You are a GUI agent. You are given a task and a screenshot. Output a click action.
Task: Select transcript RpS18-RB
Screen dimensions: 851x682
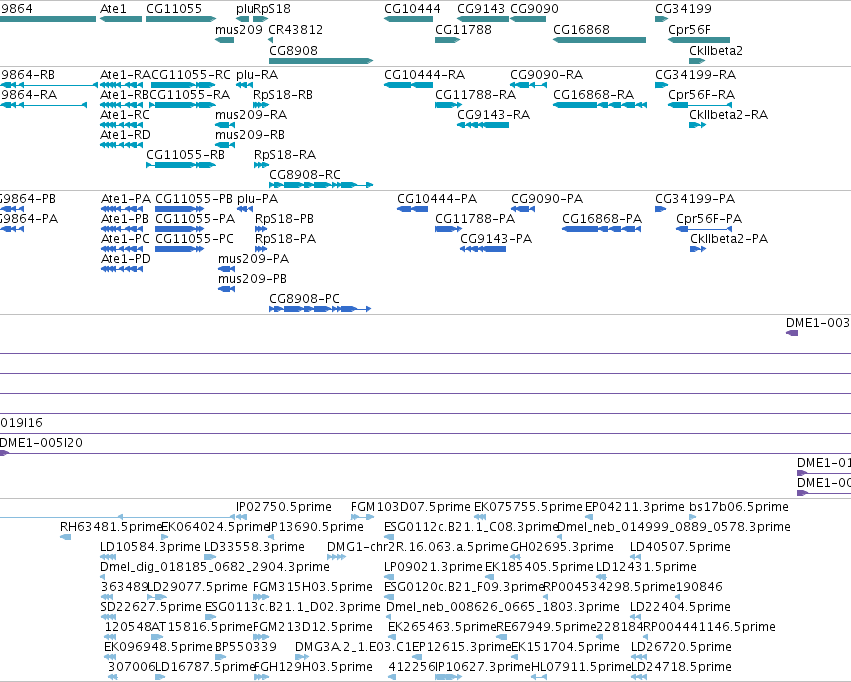[283, 94]
